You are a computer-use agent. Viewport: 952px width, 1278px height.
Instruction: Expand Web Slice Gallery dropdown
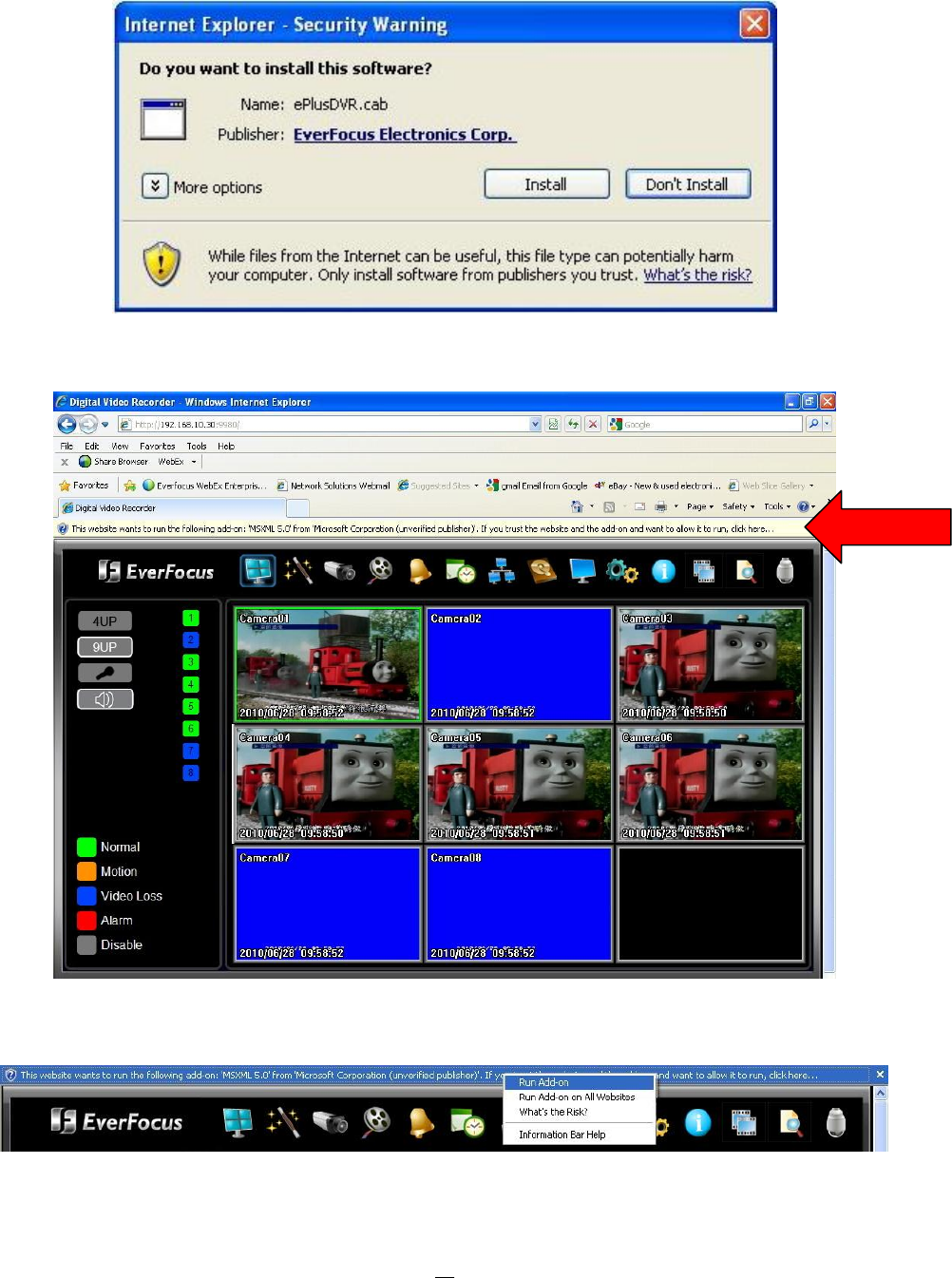click(x=811, y=486)
